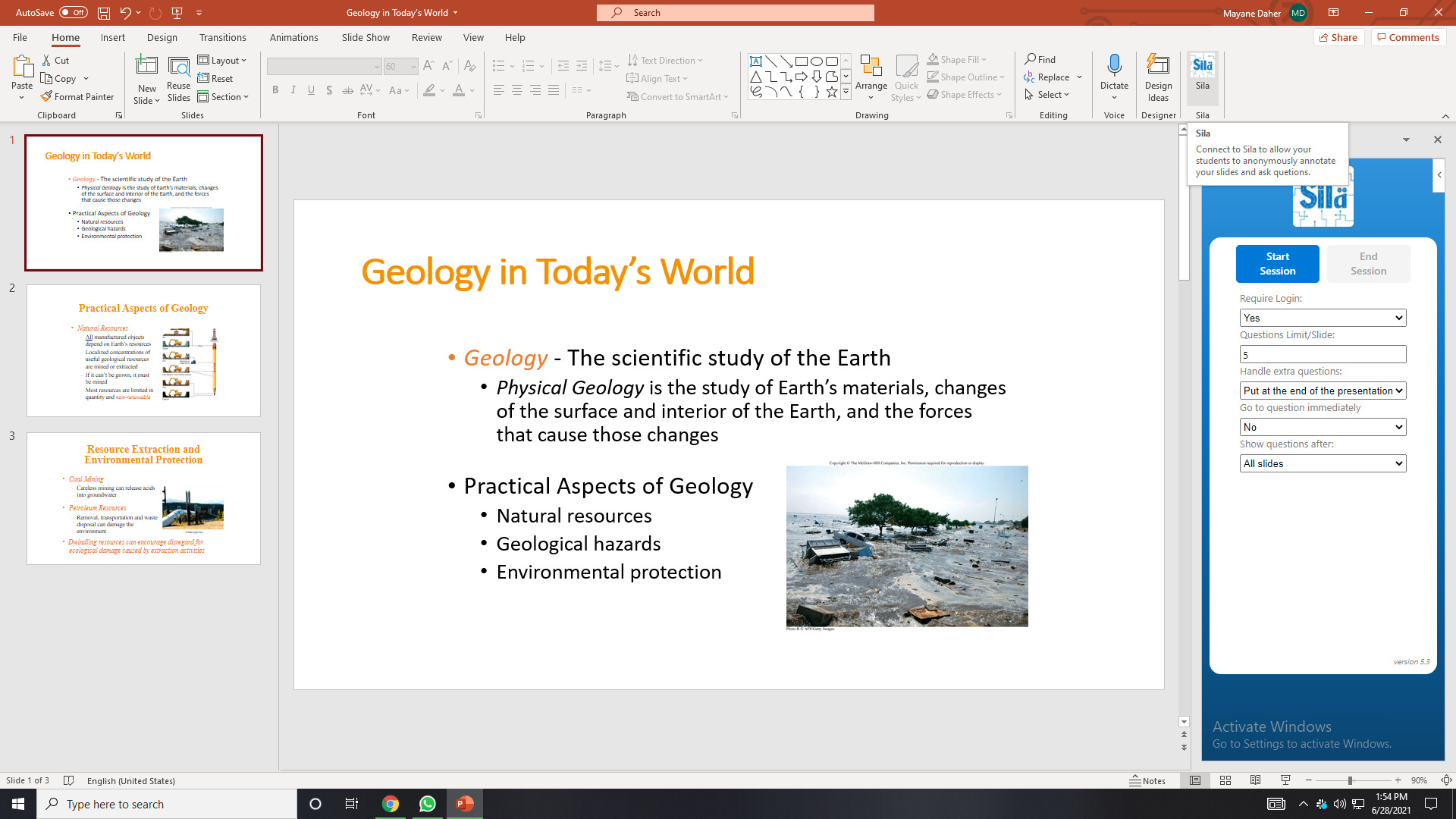Toggle Bold formatting button
Screen dimensions: 1456x819
pos(275,90)
